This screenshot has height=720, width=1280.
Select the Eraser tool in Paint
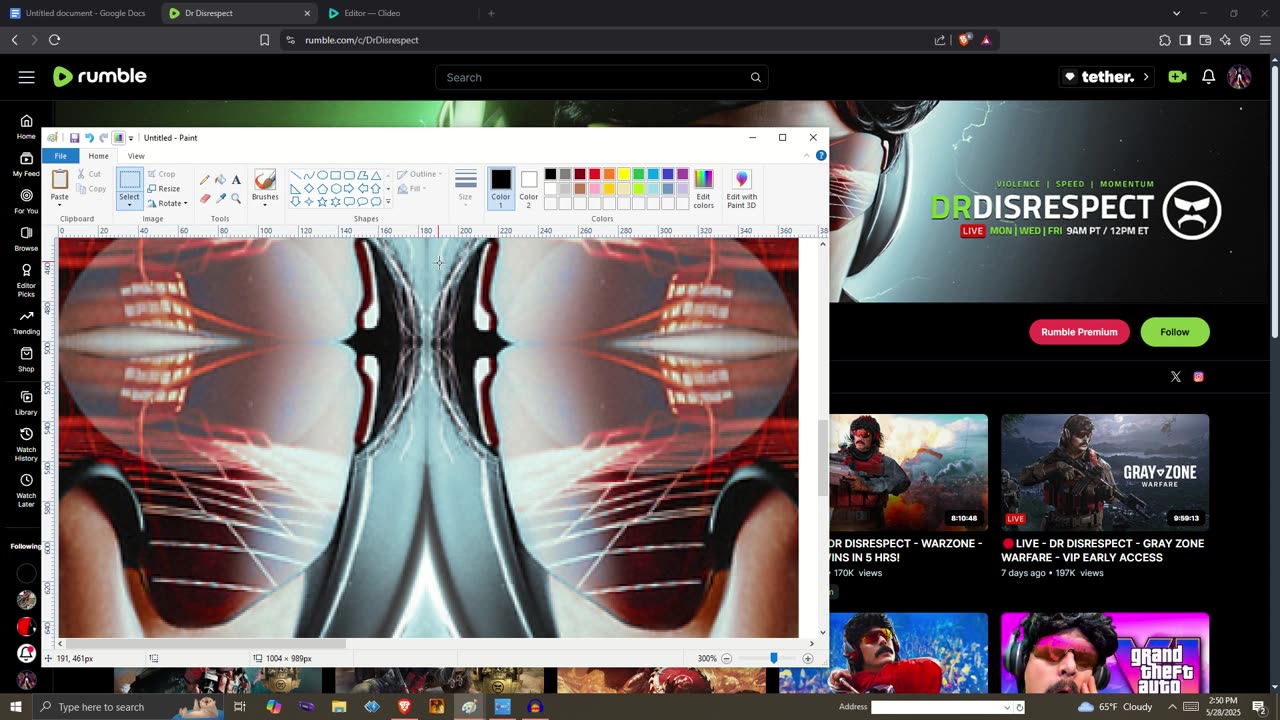tap(205, 198)
